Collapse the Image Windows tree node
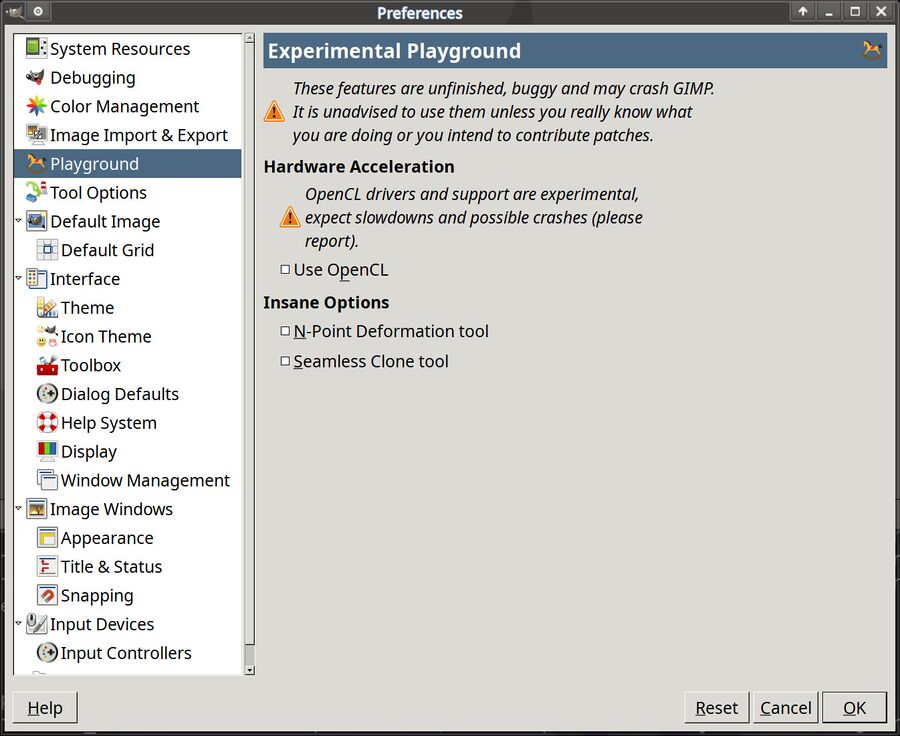The width and height of the screenshot is (900, 736). pos(18,508)
